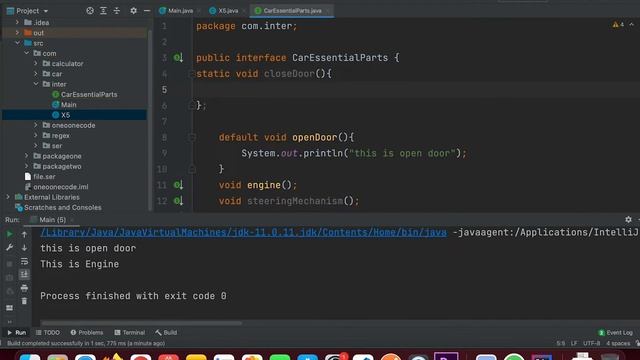The width and height of the screenshot is (640, 360).
Task: Open run configuration wrench icon
Action: (x=9, y=248)
